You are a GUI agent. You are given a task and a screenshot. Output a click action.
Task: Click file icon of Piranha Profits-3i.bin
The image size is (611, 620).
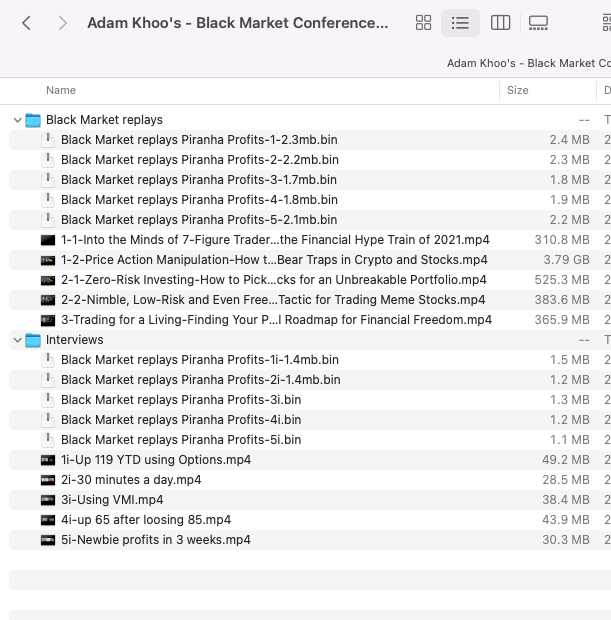(48, 400)
